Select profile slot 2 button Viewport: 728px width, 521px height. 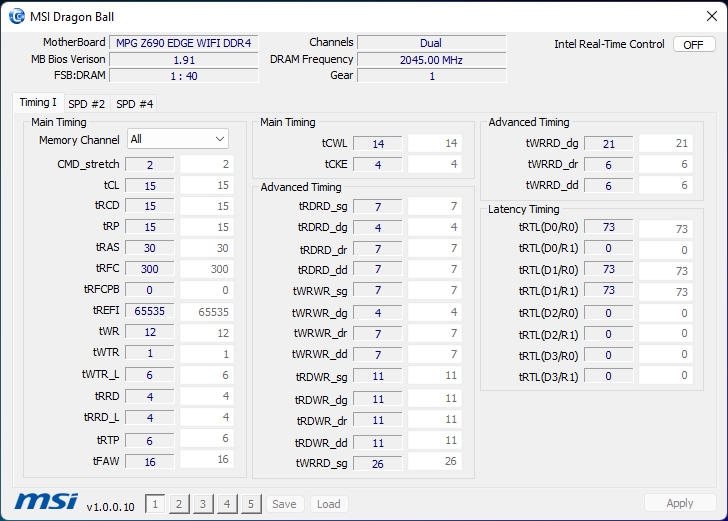(x=179, y=504)
